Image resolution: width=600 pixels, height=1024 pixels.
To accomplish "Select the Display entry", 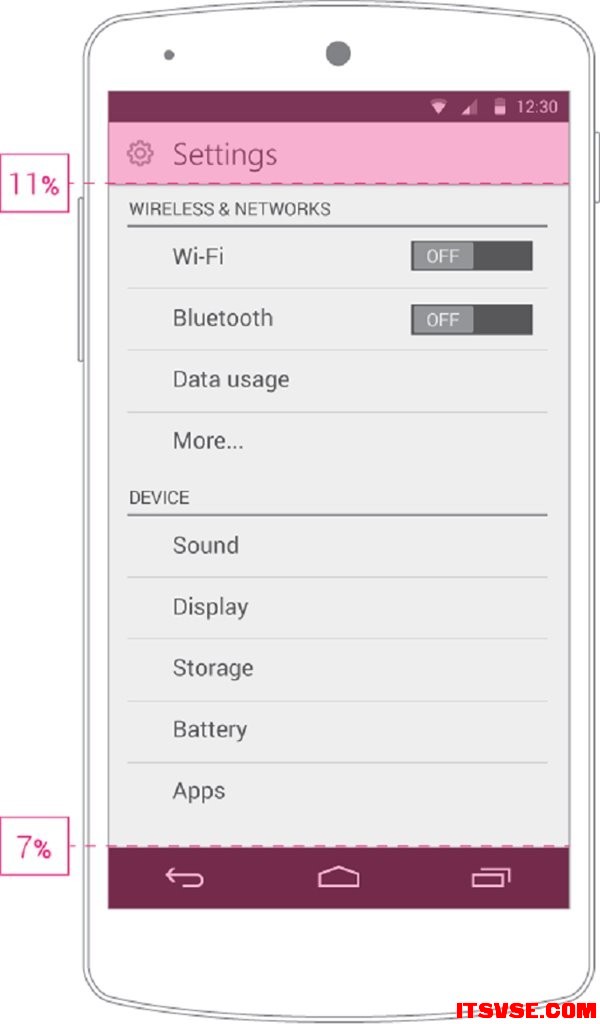I will pyautogui.click(x=337, y=607).
